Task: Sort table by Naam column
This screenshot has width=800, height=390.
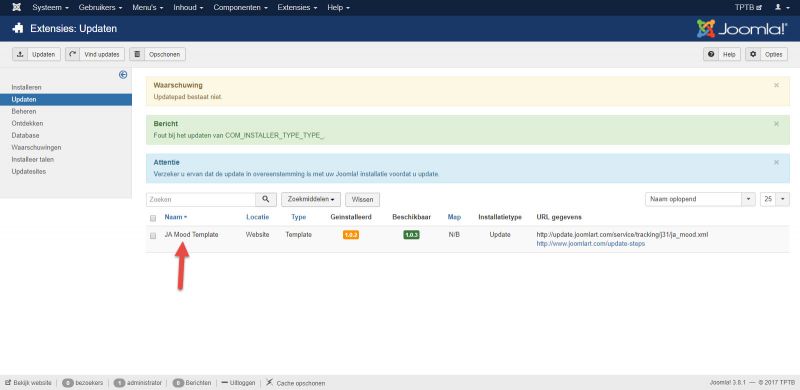Action: (176, 217)
